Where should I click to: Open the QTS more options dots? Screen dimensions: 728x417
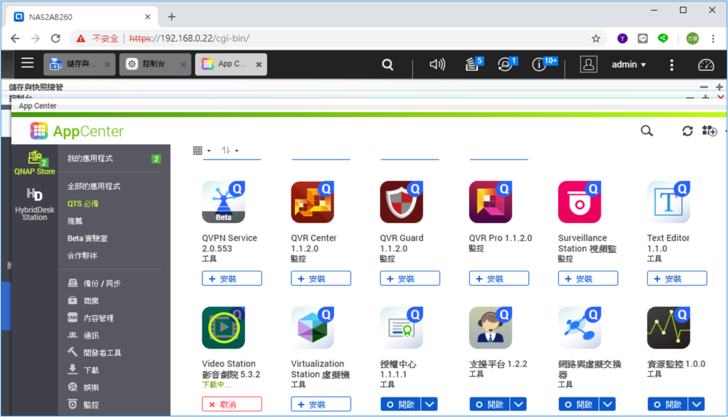[x=671, y=65]
